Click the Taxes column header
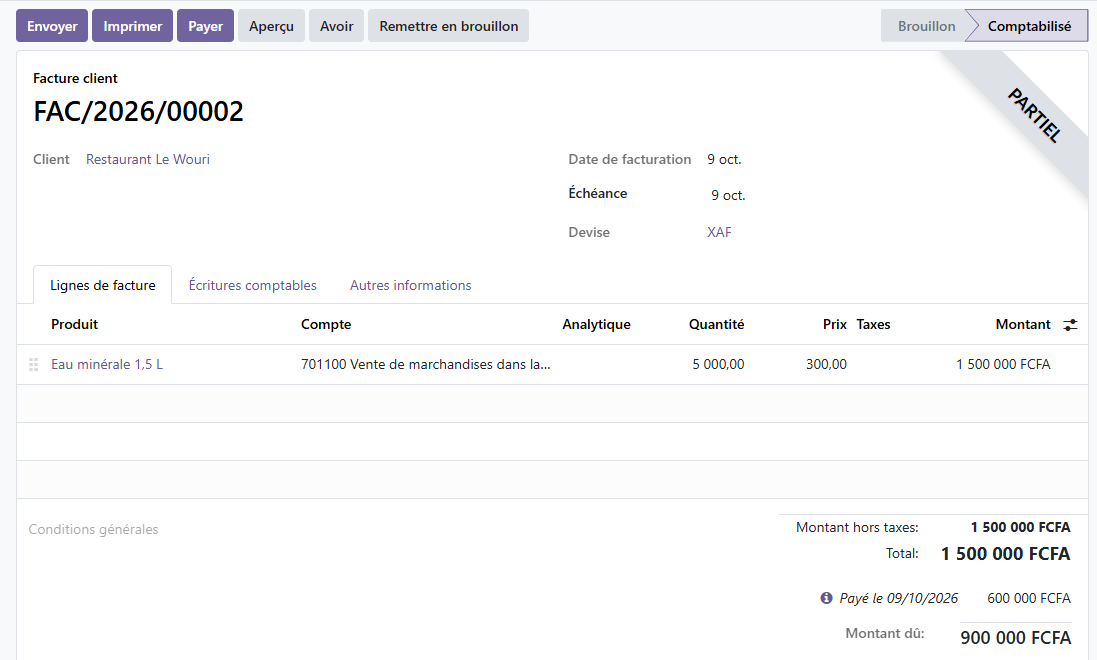The width and height of the screenshot is (1097, 660). [x=873, y=325]
